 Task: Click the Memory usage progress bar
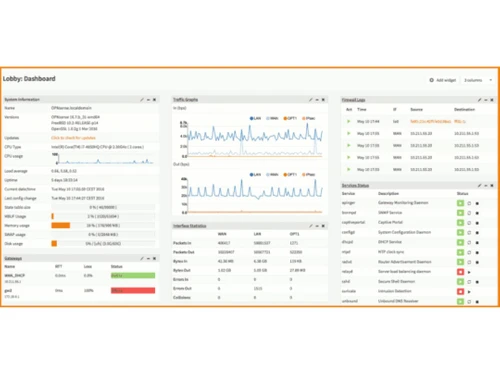[x=103, y=226]
